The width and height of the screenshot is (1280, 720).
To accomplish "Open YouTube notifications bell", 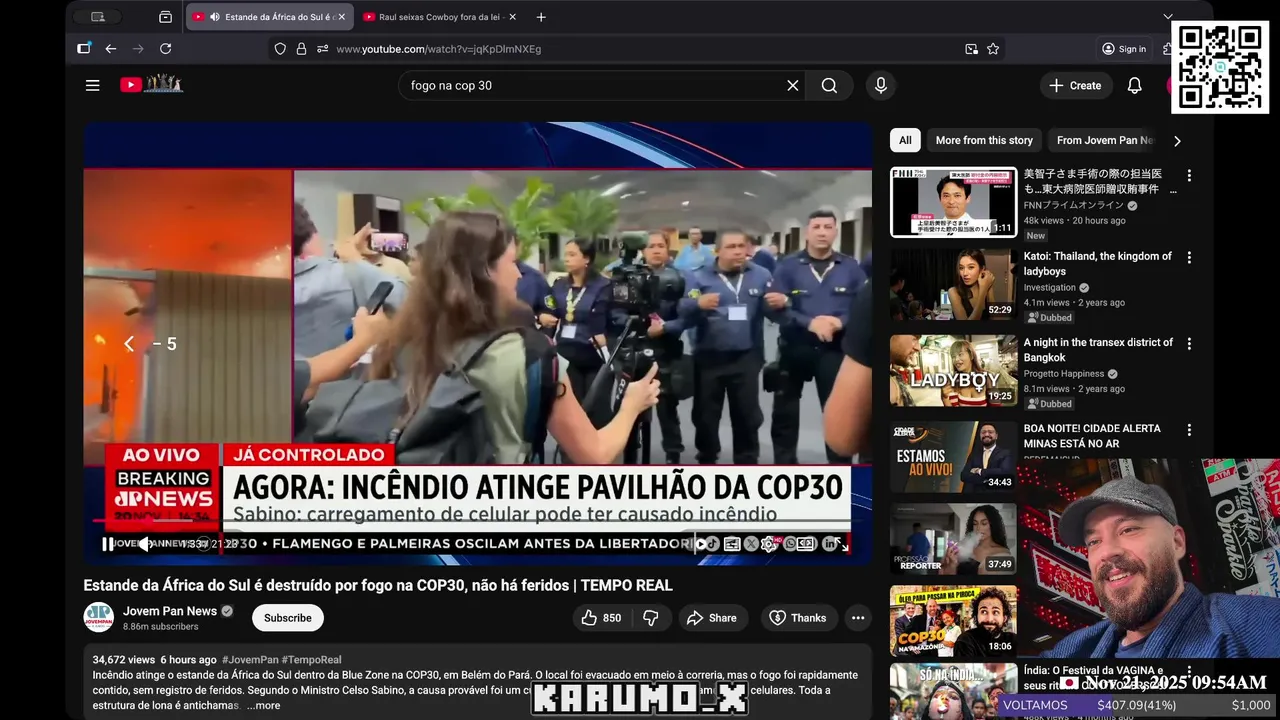I will 1134,85.
